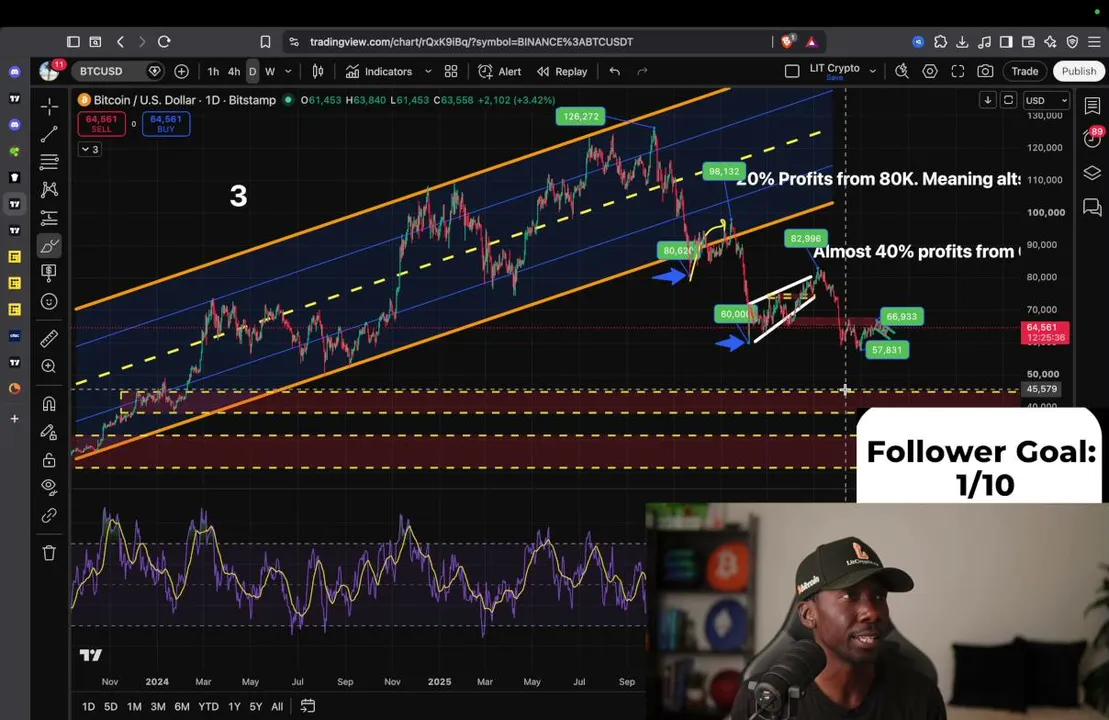Toggle lock all drawings
The height and width of the screenshot is (720, 1109).
49,460
